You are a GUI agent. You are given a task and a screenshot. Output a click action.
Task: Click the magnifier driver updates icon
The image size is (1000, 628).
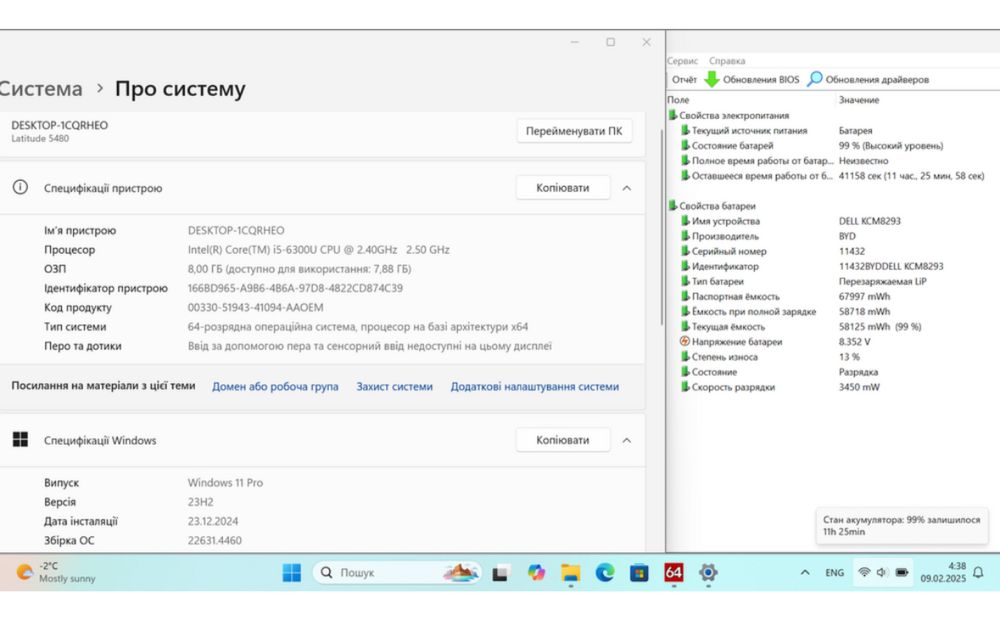click(x=814, y=79)
